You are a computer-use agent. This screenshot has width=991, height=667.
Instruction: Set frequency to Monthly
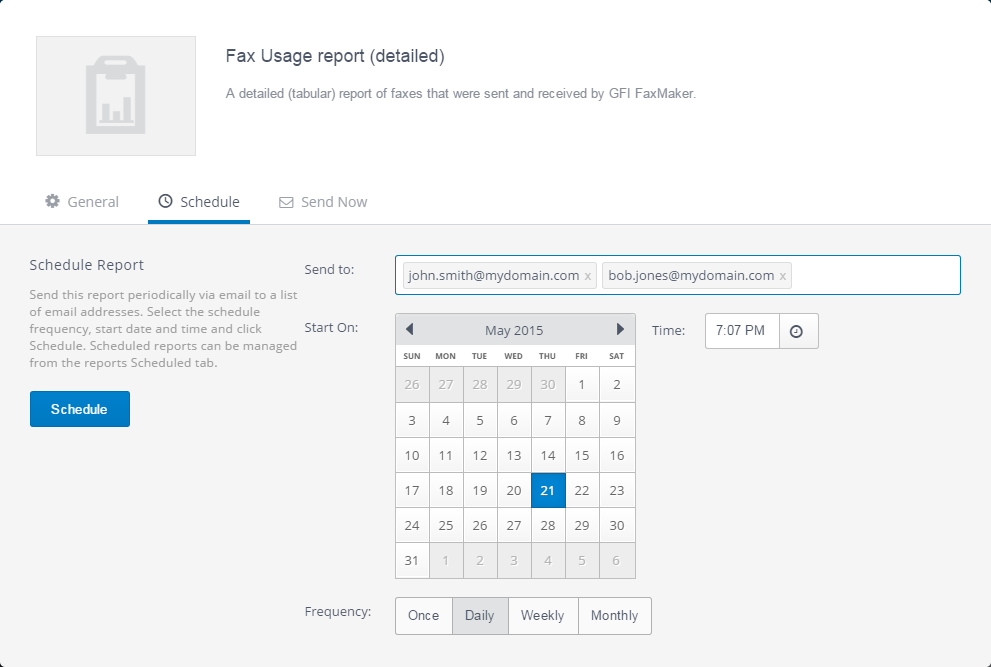click(614, 616)
